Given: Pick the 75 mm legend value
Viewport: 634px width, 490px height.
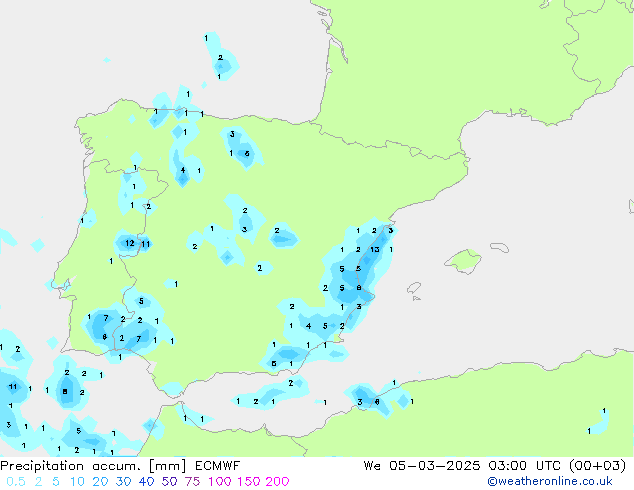Looking at the screenshot, I should coord(192,482).
